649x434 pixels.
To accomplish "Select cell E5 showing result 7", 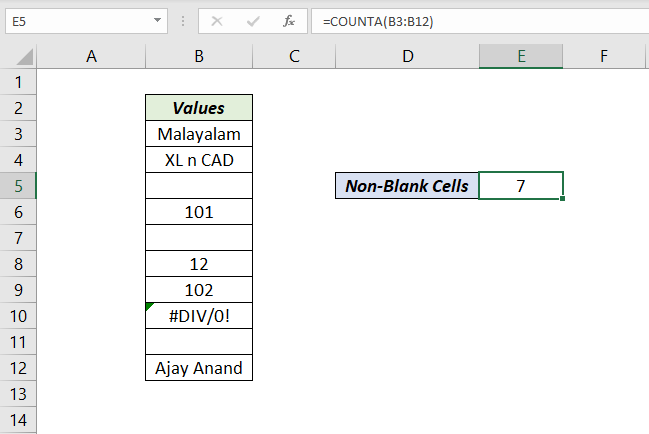I will coord(521,185).
